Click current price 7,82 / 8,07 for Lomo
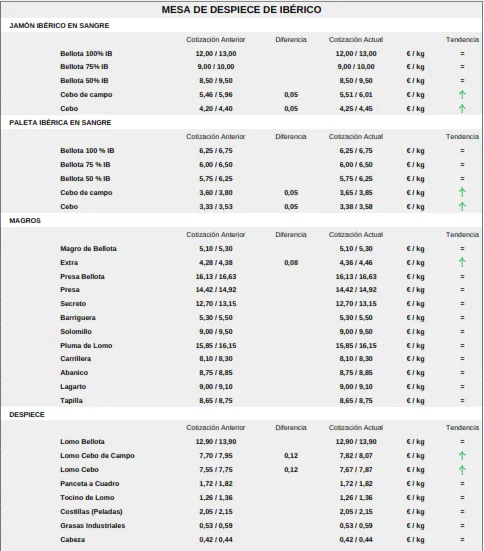Viewport: 484px width, 551px height. [x=356, y=455]
